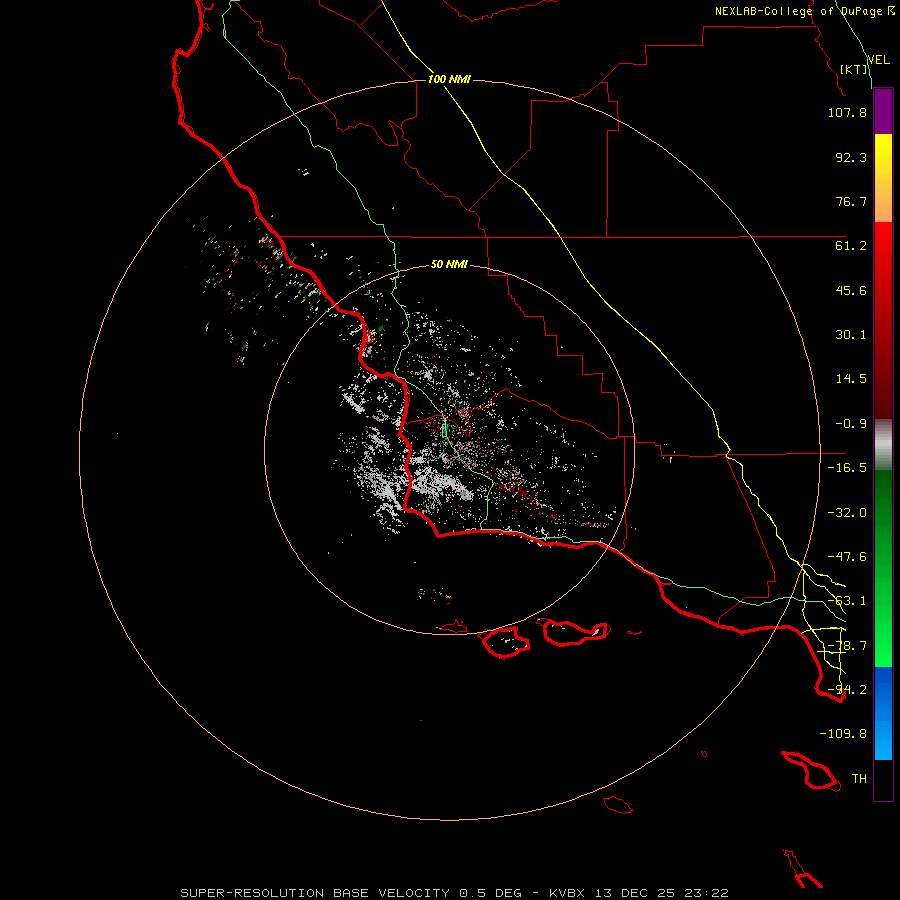The height and width of the screenshot is (900, 900).
Task: Click the -32.0 velocity scale value
Action: pos(847,513)
